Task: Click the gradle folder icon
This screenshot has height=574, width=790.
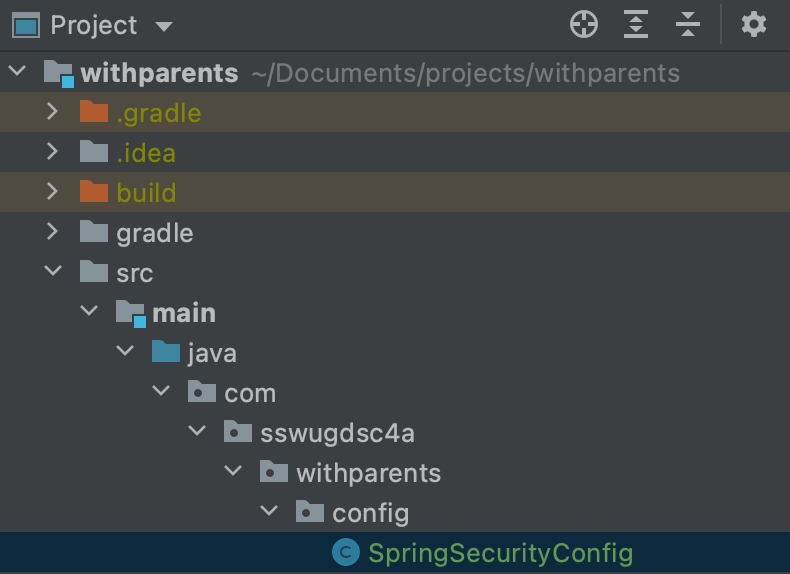Action: tap(94, 231)
